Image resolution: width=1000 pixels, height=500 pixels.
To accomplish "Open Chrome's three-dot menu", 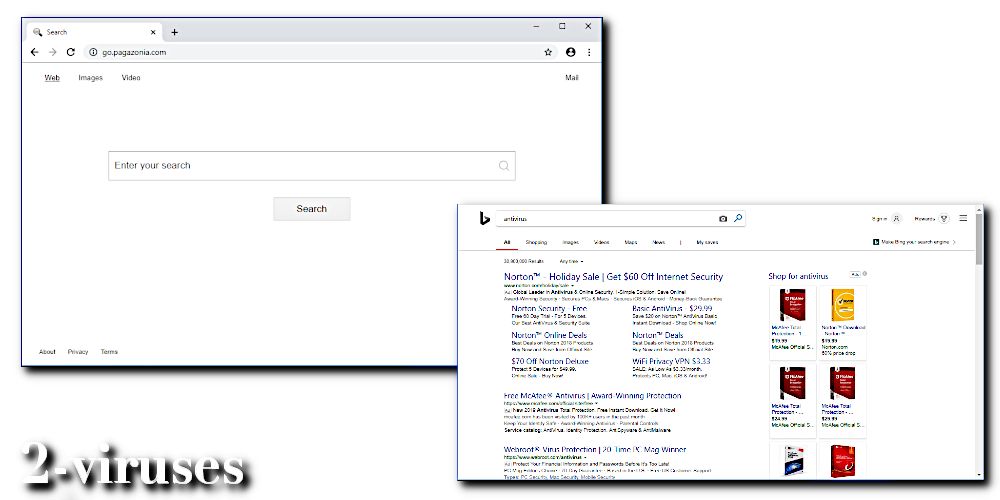I will point(589,52).
